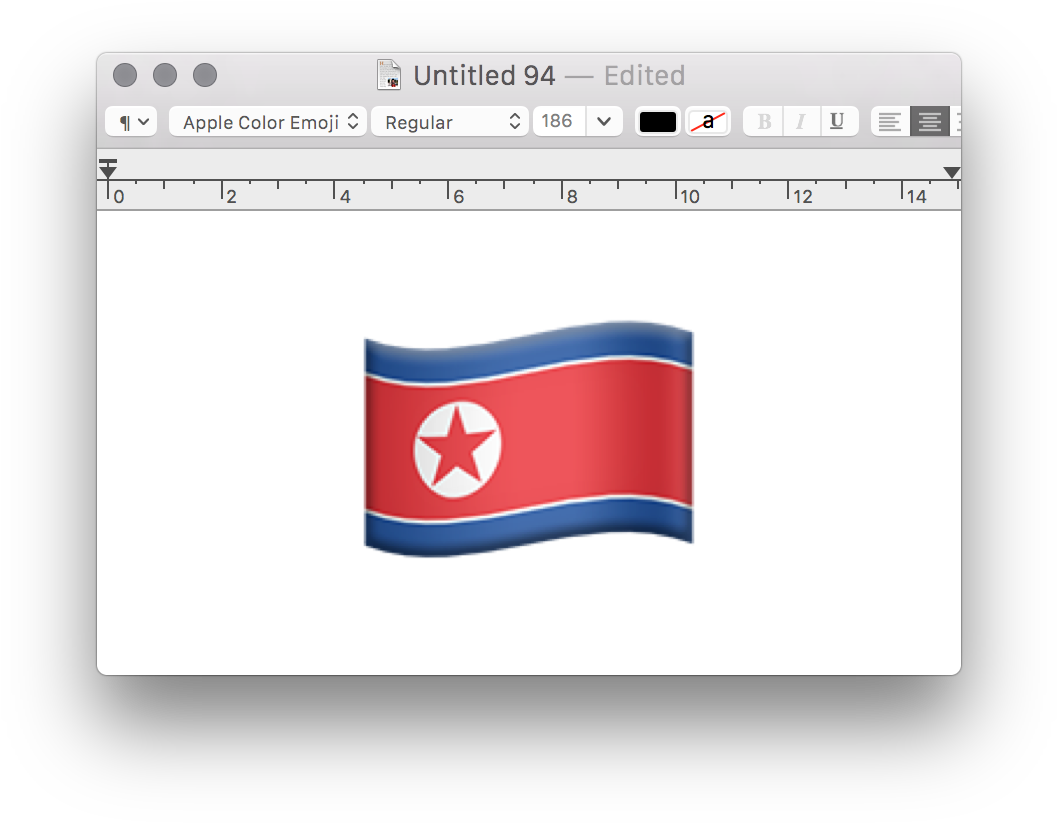The height and width of the screenshot is (823, 1057).
Task: Open the text background color swatch
Action: pos(708,122)
